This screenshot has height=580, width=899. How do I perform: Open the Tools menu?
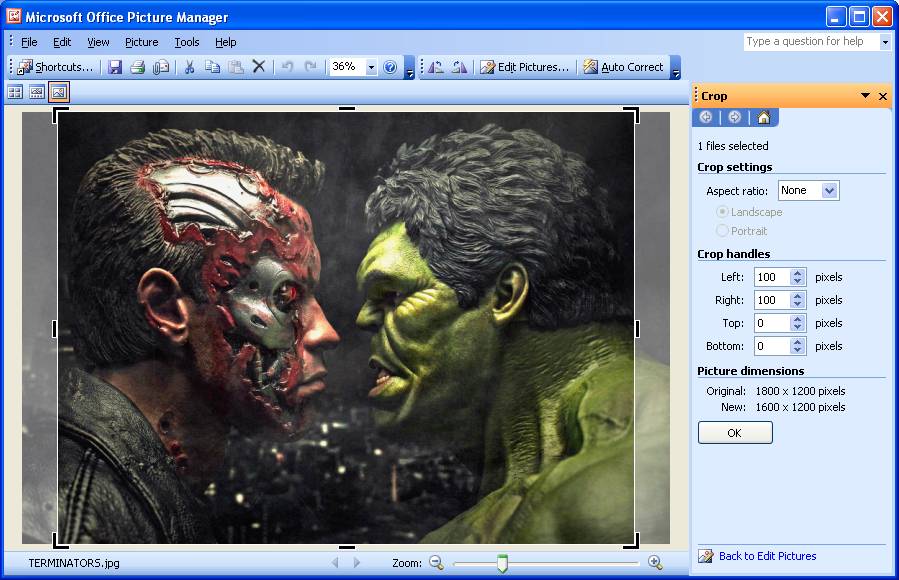coord(187,42)
